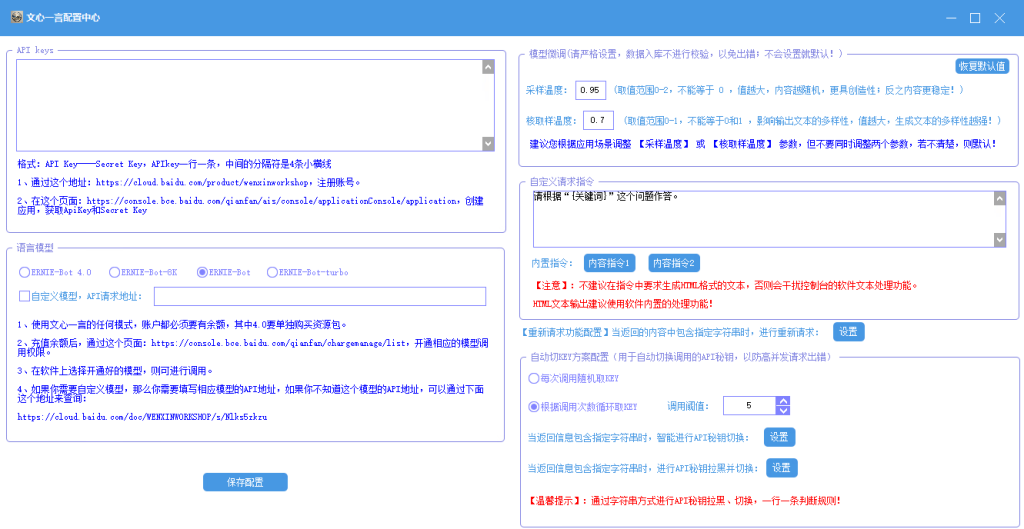Click API keys box scroll up arrow
Image resolution: width=1024 pixels, height=529 pixels.
[488, 67]
